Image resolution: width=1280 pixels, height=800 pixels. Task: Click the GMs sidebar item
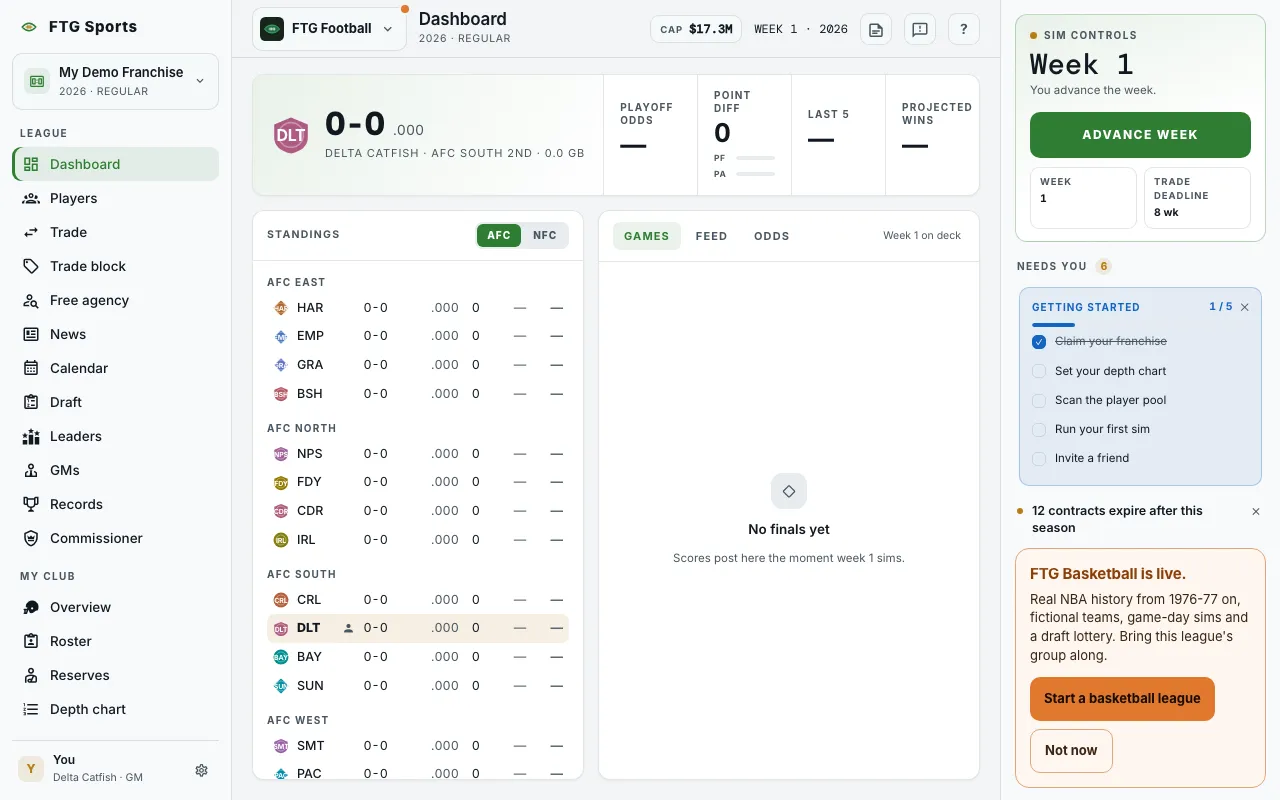115,470
